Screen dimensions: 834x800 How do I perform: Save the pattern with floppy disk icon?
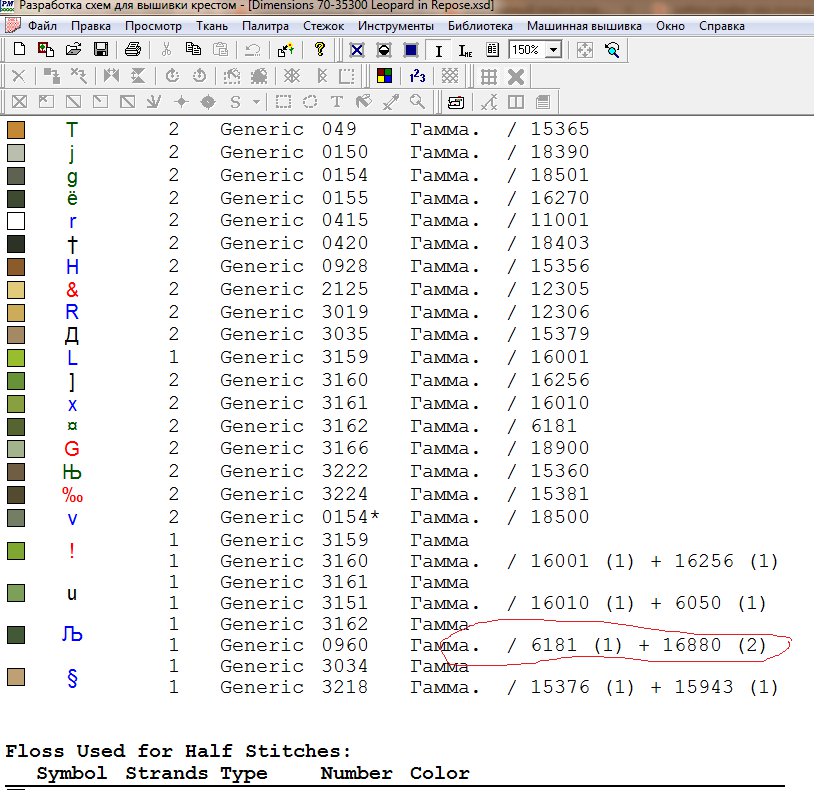pos(100,49)
